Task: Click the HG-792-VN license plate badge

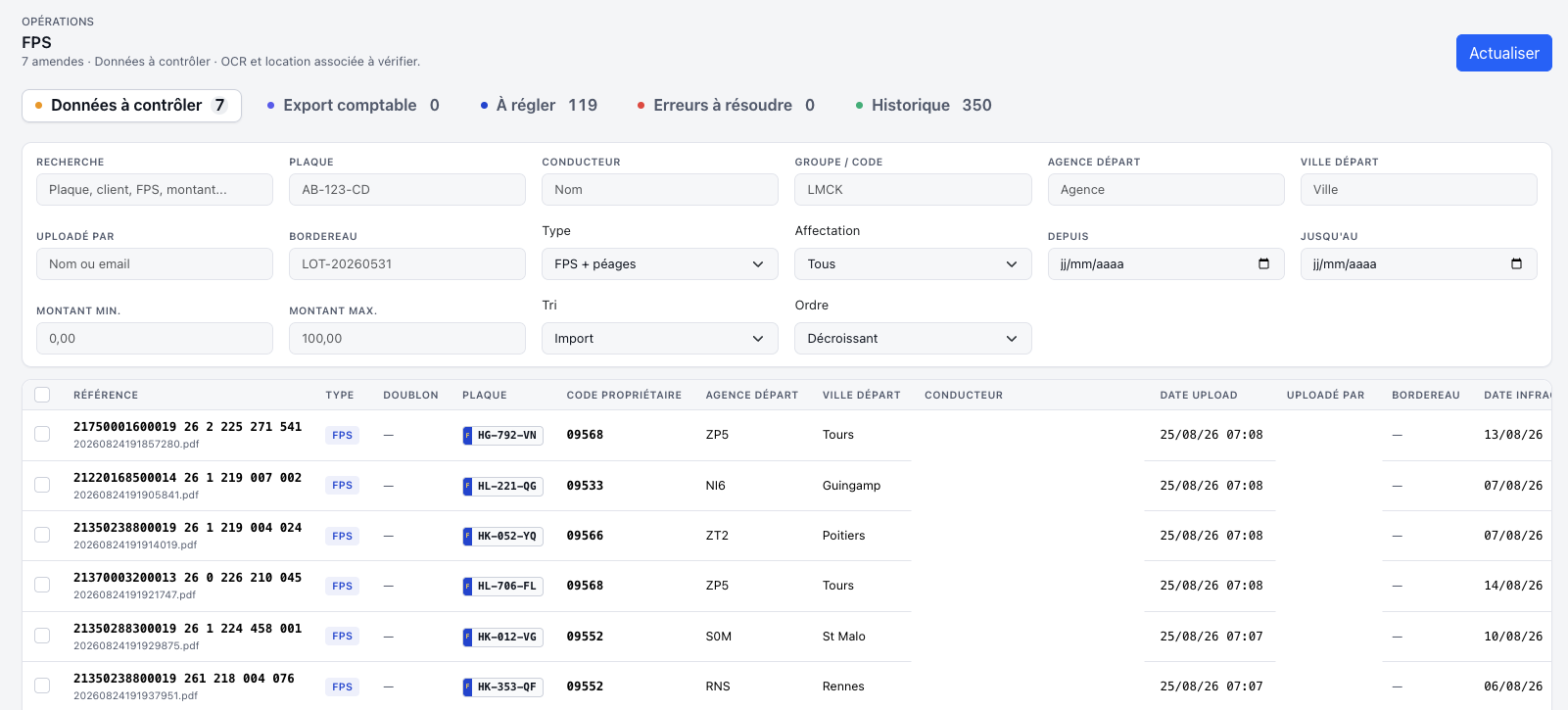Action: pos(502,435)
